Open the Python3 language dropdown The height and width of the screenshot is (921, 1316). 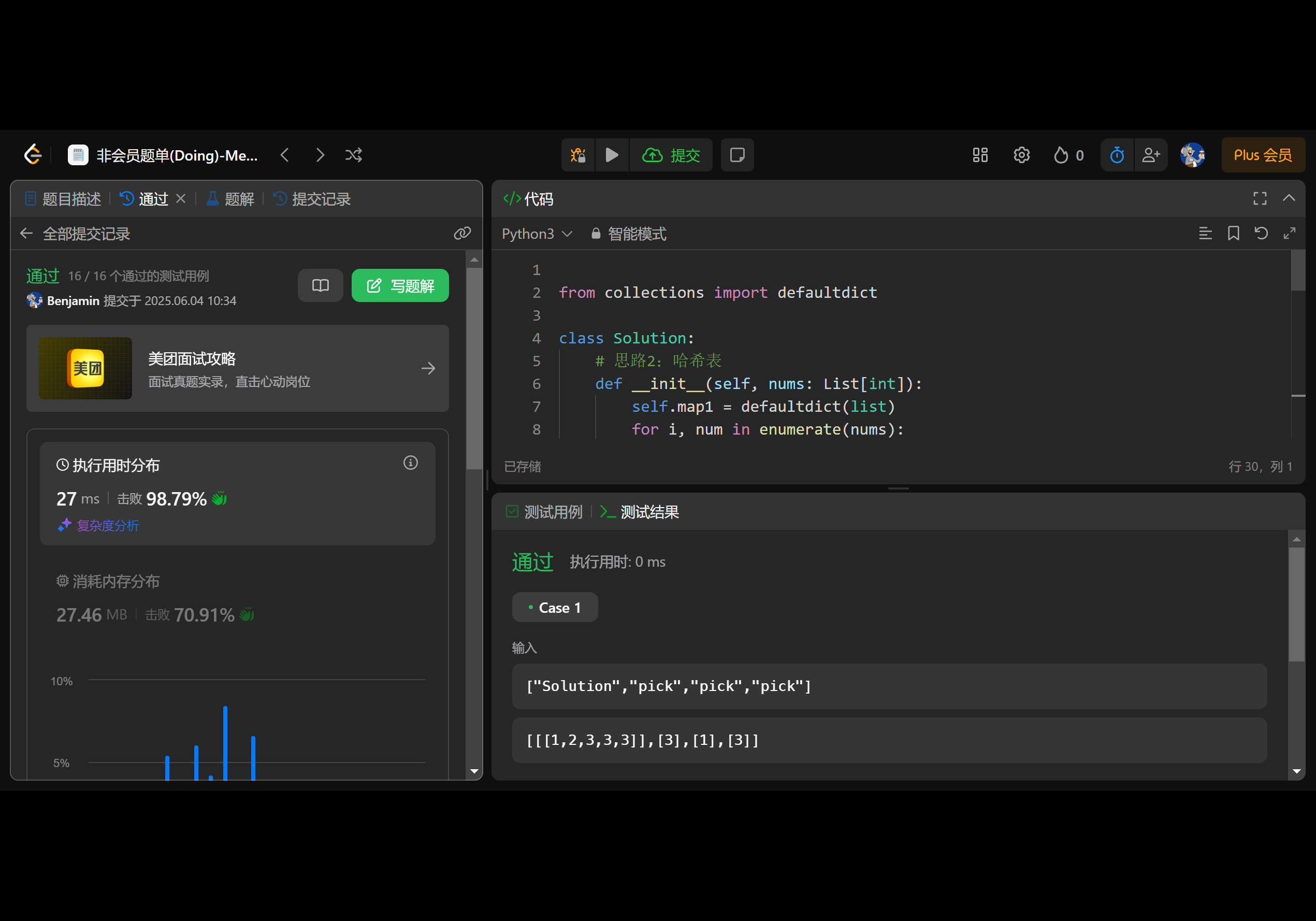pos(537,234)
